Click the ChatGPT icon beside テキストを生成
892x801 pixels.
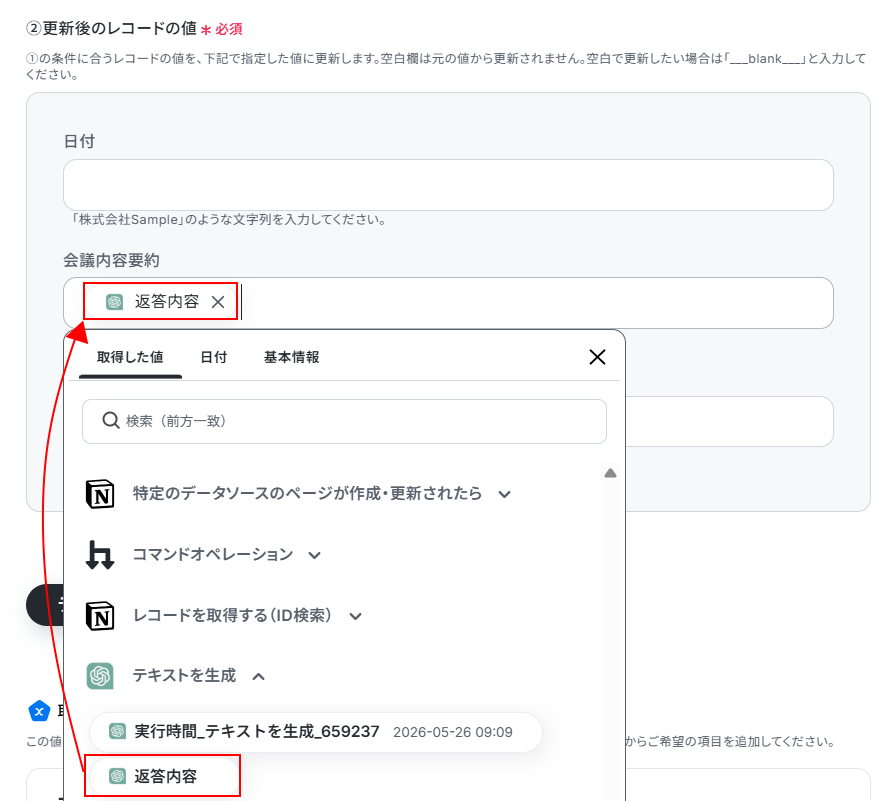[100, 676]
